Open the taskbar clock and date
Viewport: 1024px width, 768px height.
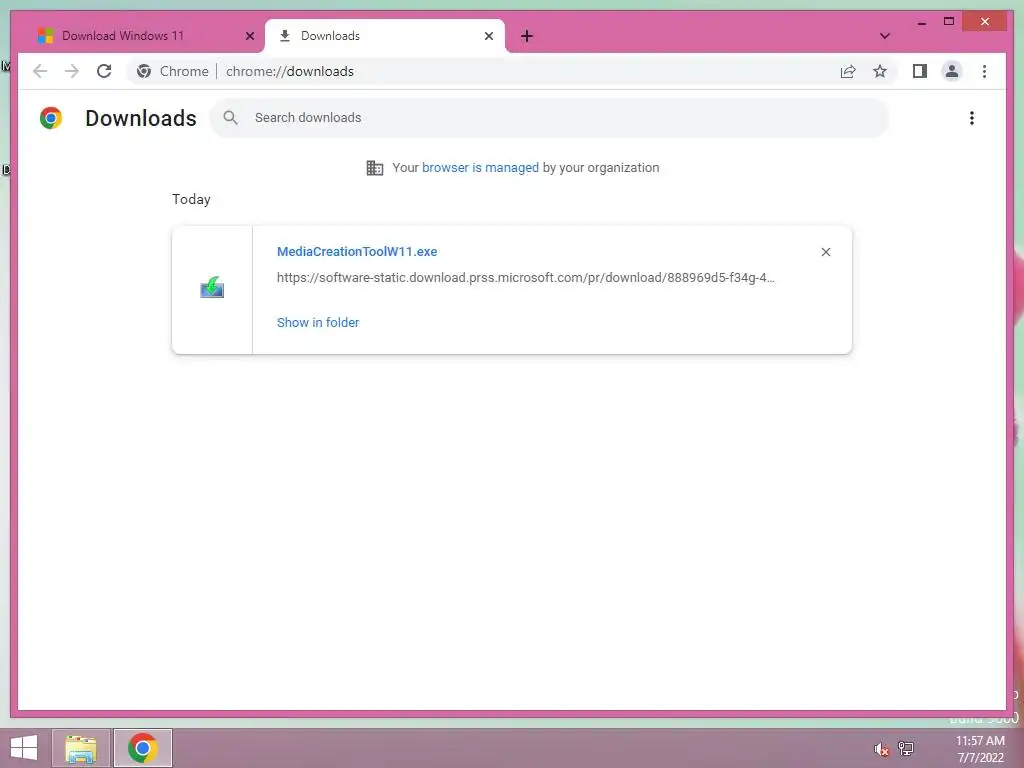click(x=980, y=749)
